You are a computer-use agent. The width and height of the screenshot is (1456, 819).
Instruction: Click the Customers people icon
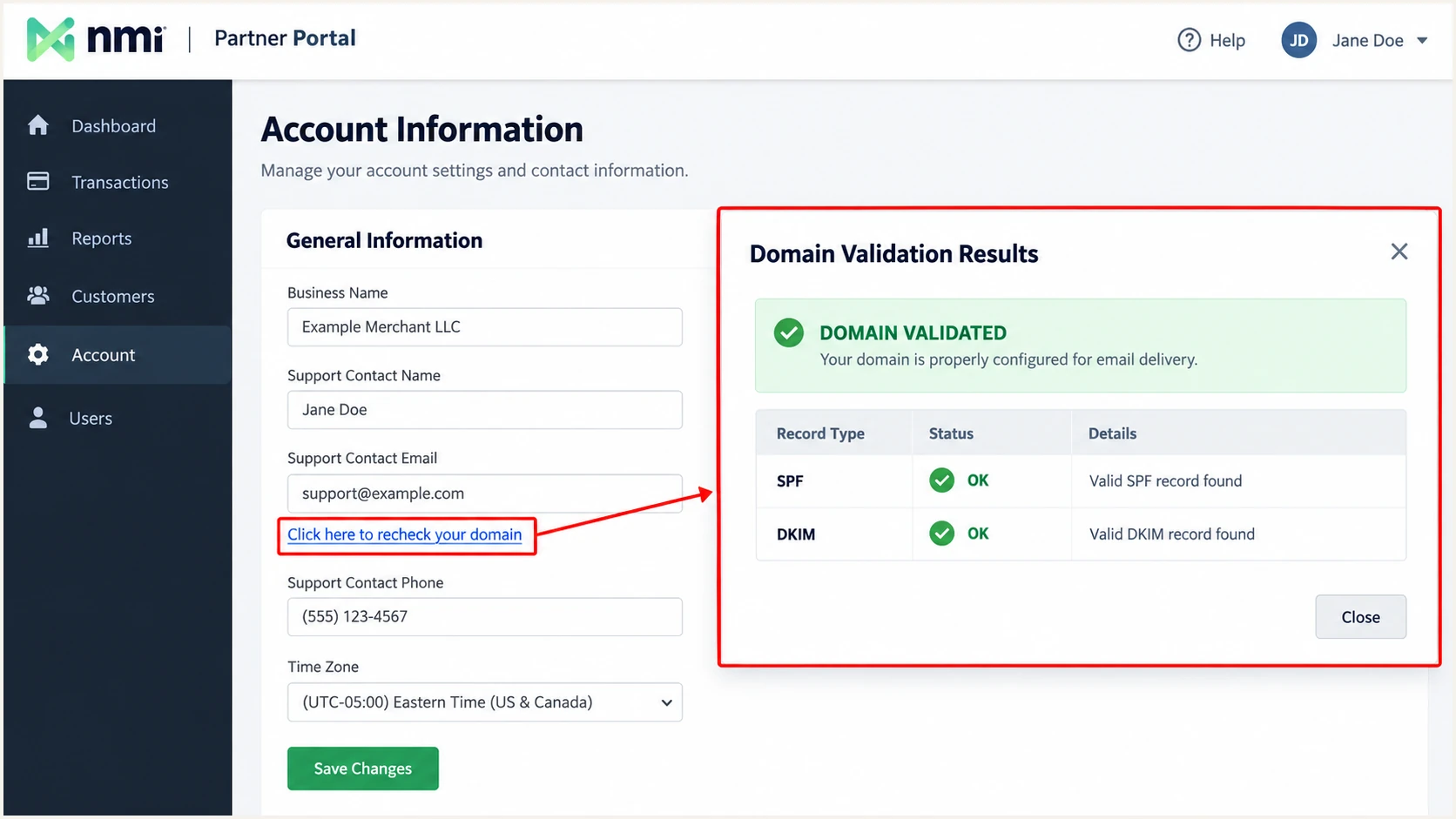point(38,296)
